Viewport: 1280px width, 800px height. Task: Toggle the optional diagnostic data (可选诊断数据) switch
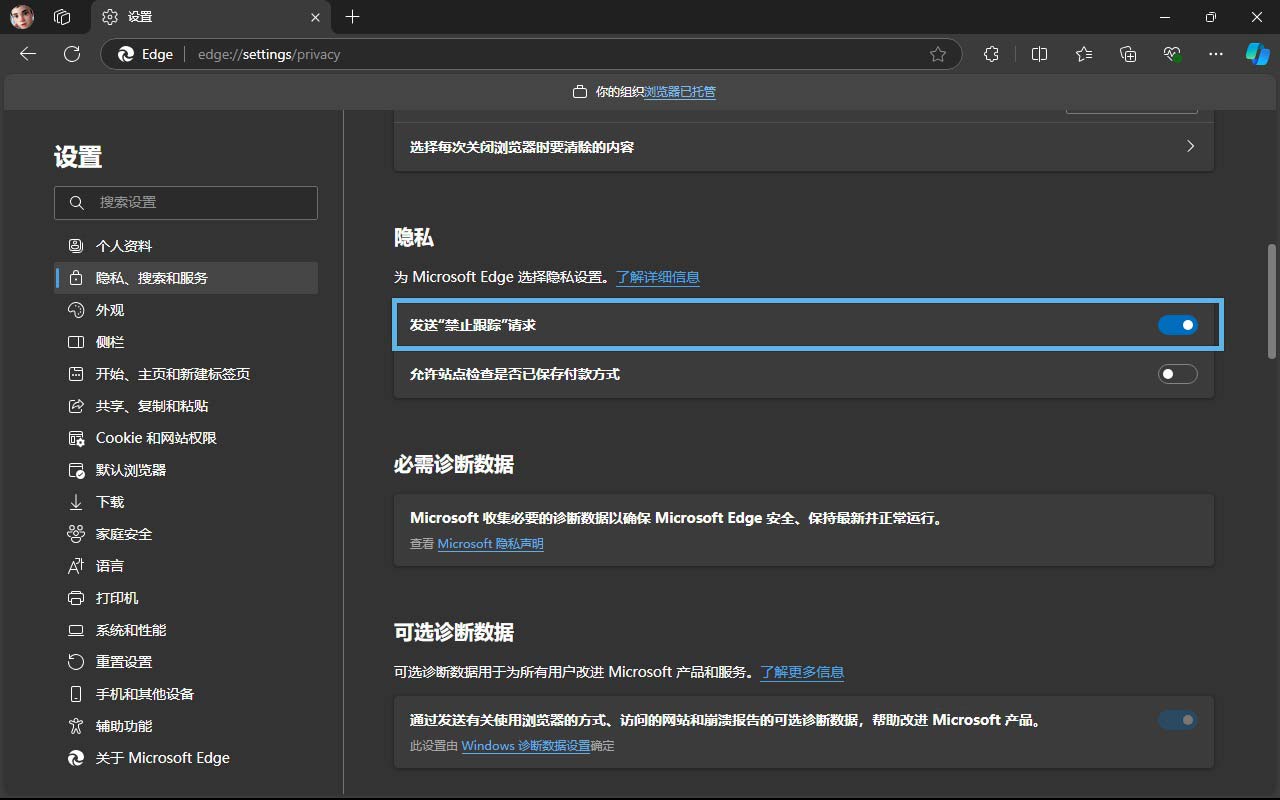[x=1177, y=720]
